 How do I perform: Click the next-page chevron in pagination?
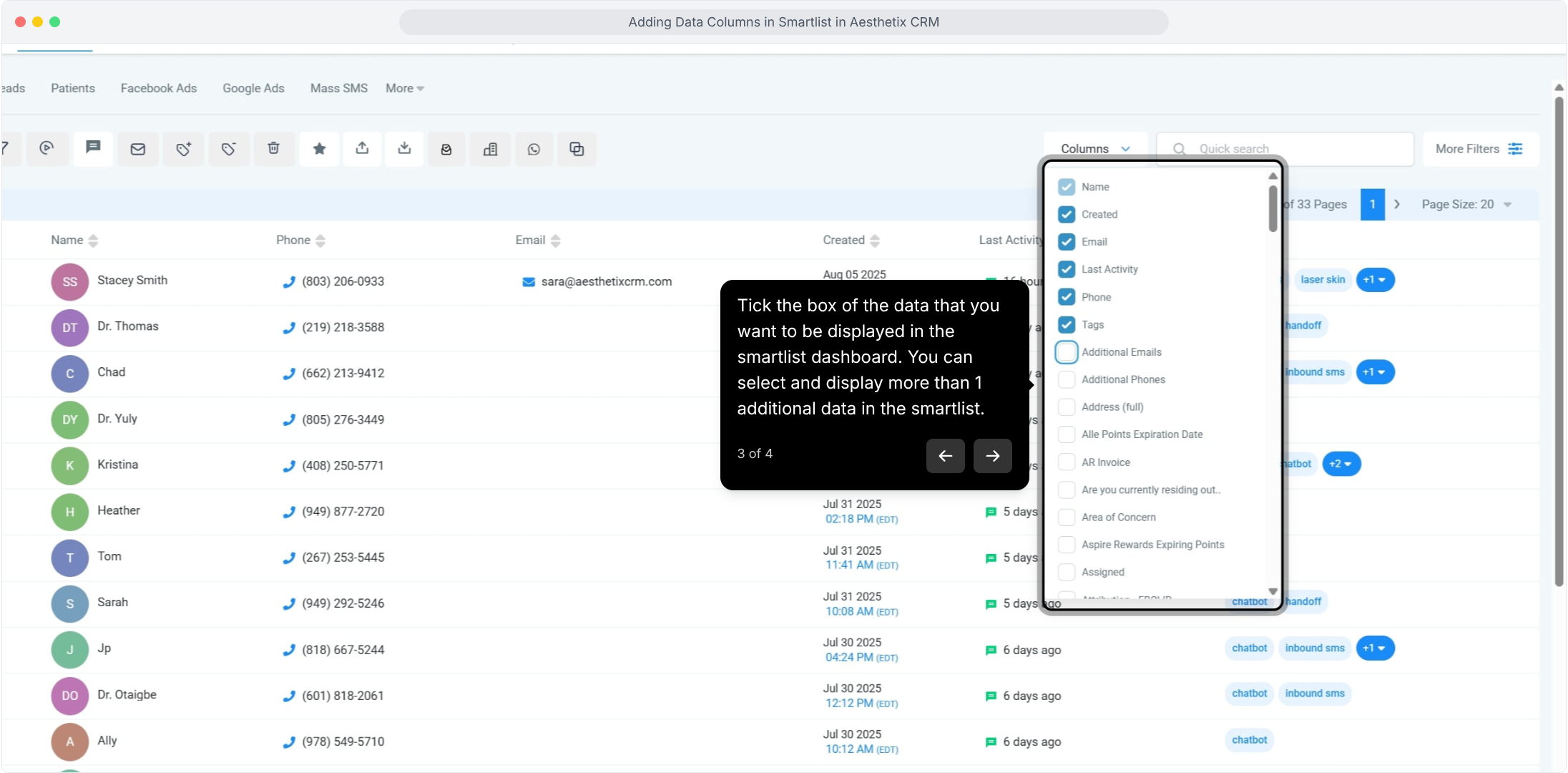pyautogui.click(x=1396, y=205)
